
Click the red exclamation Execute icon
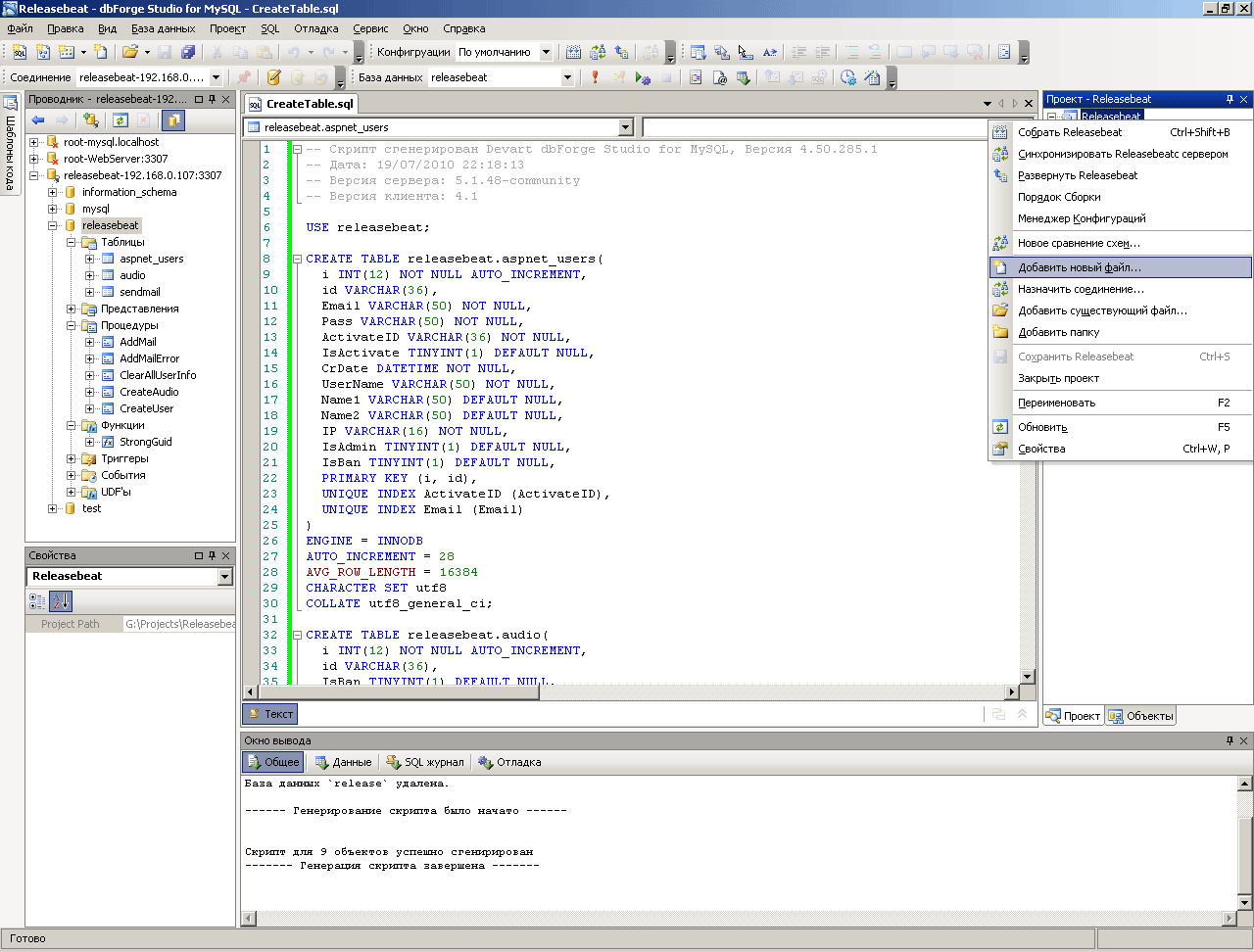595,77
